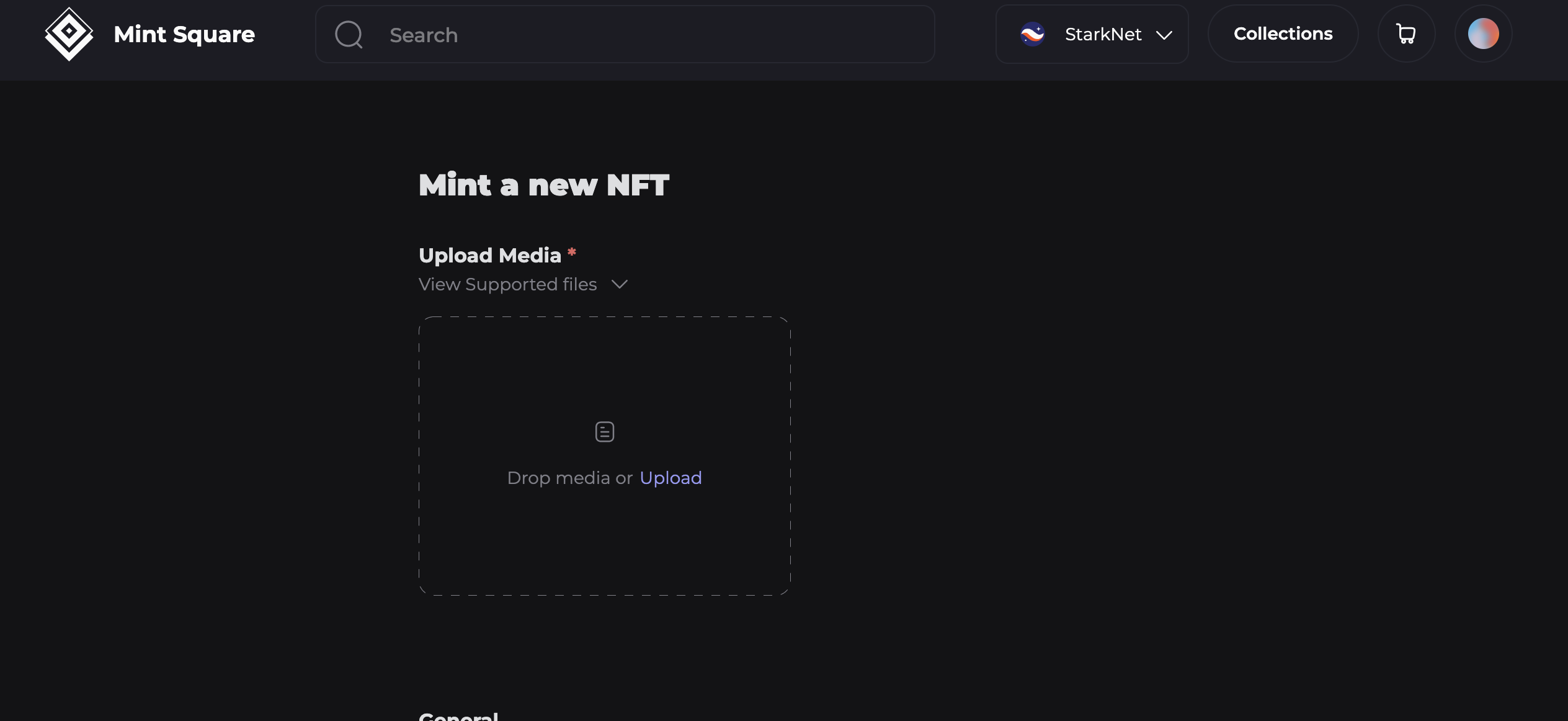Open the Mint Square home link text
The width and height of the screenshot is (1568, 721).
(184, 34)
